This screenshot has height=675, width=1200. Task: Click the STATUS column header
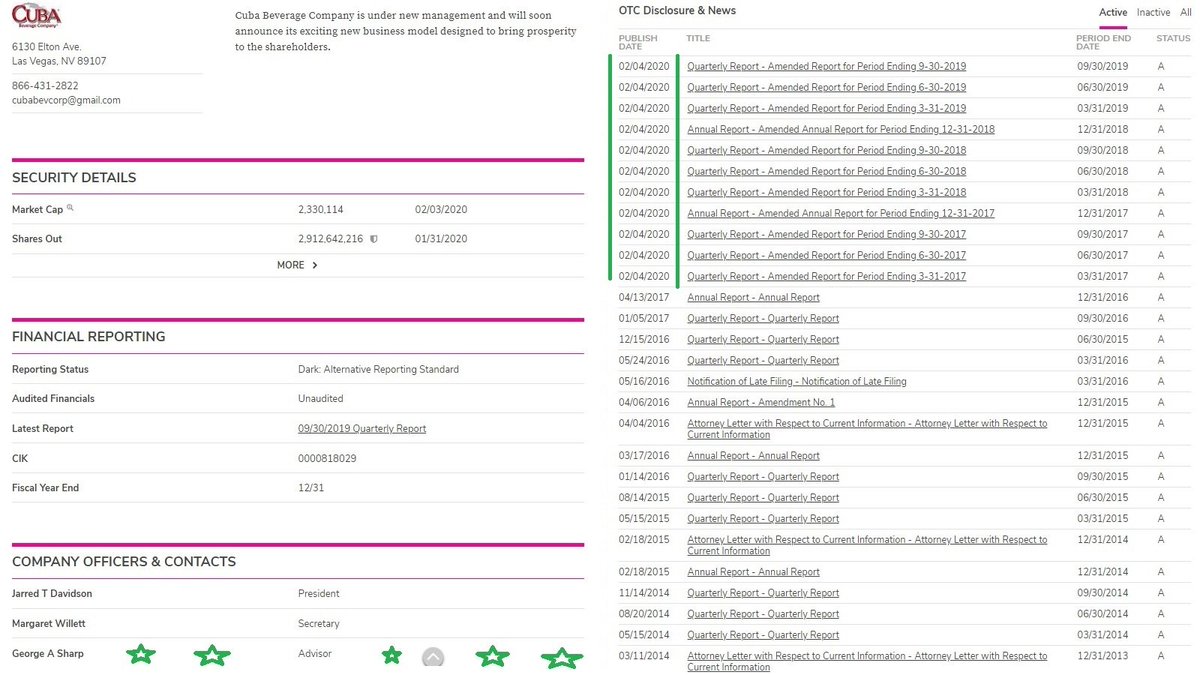(x=1173, y=38)
